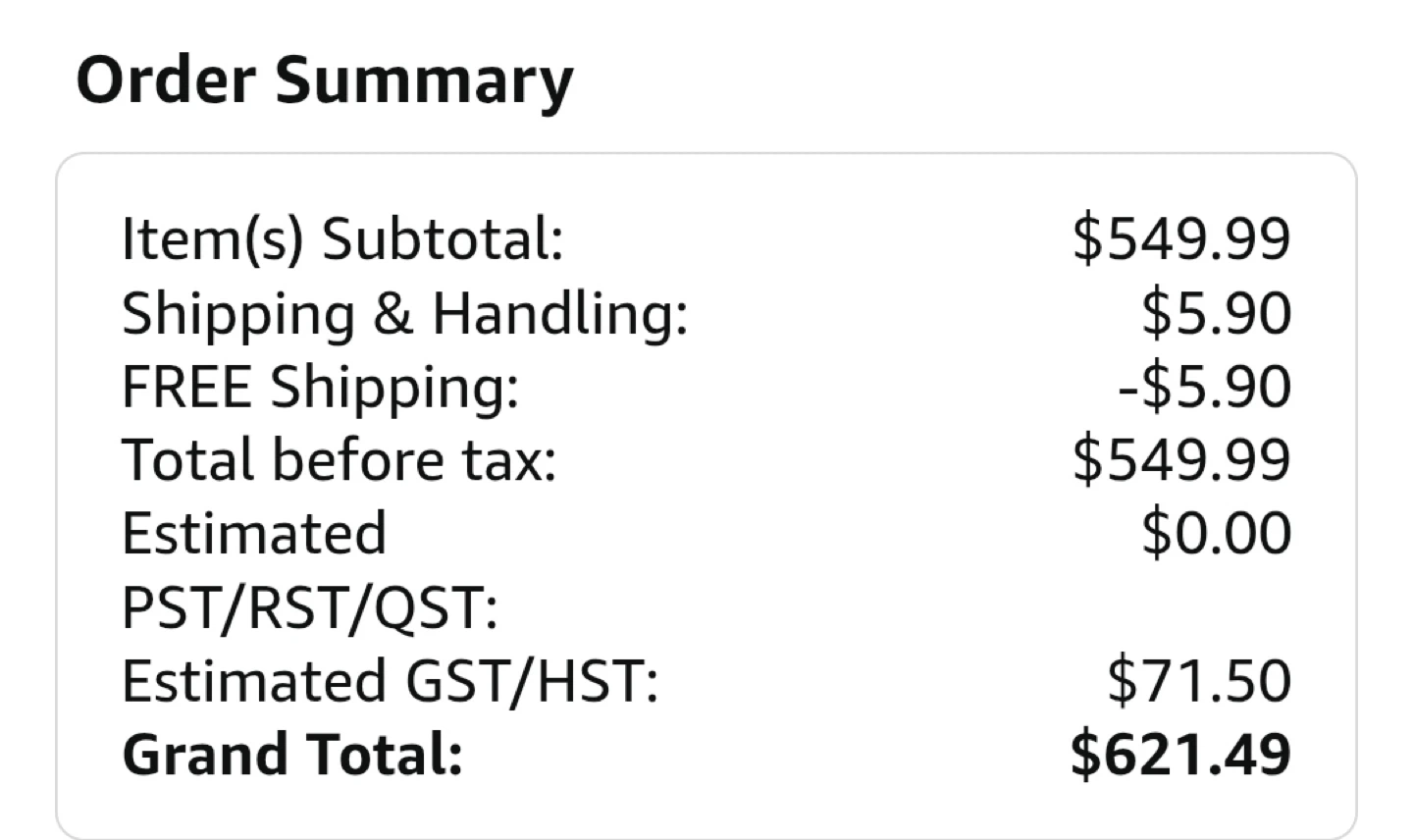The image size is (1413, 840).
Task: Click the -$5.90 free shipping discount
Action: (1204, 386)
